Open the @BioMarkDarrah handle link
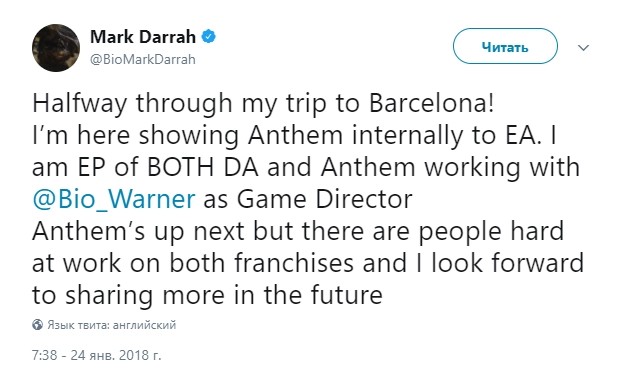 [143, 59]
